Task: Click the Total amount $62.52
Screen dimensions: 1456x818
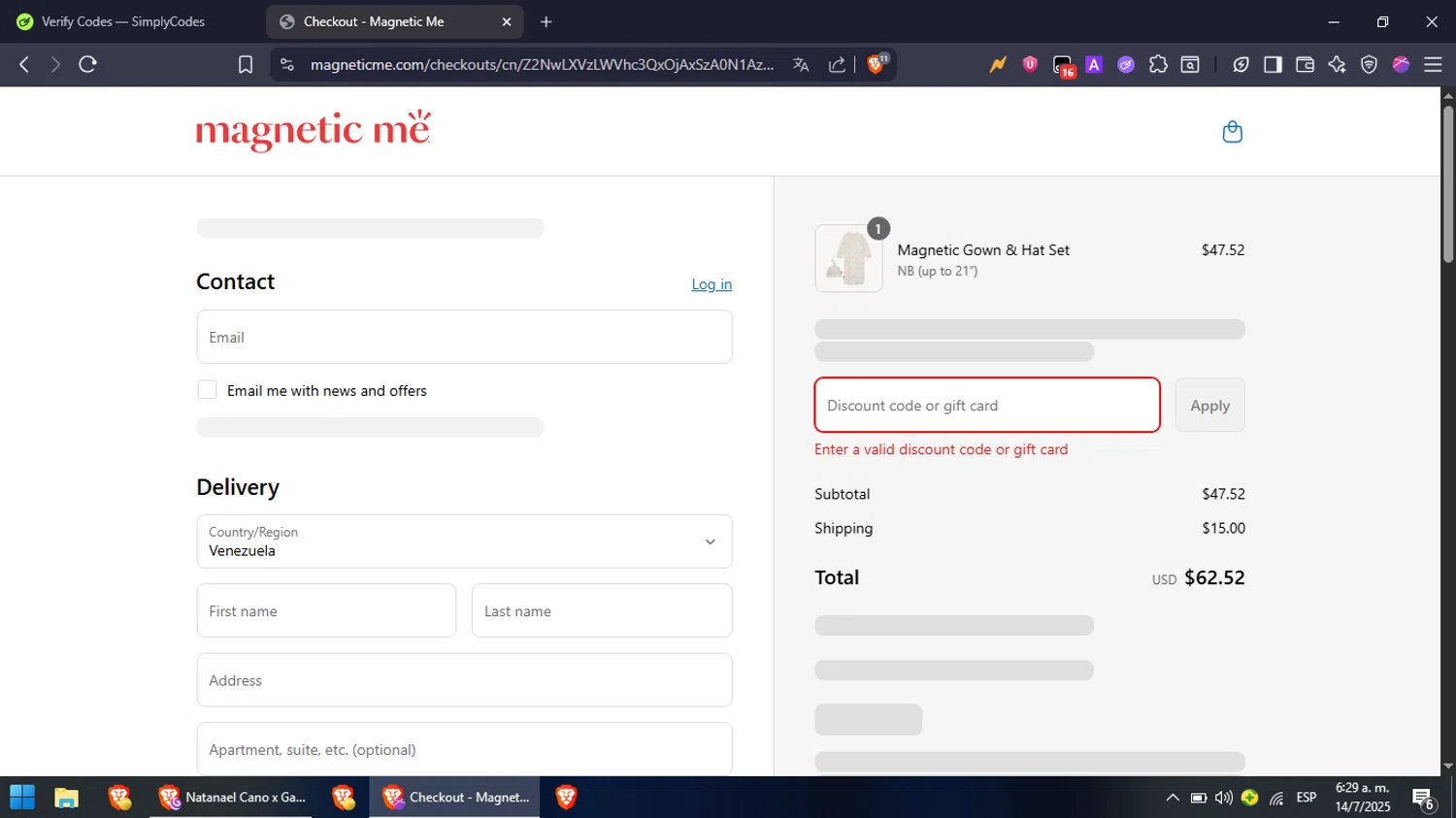Action: (x=1214, y=577)
